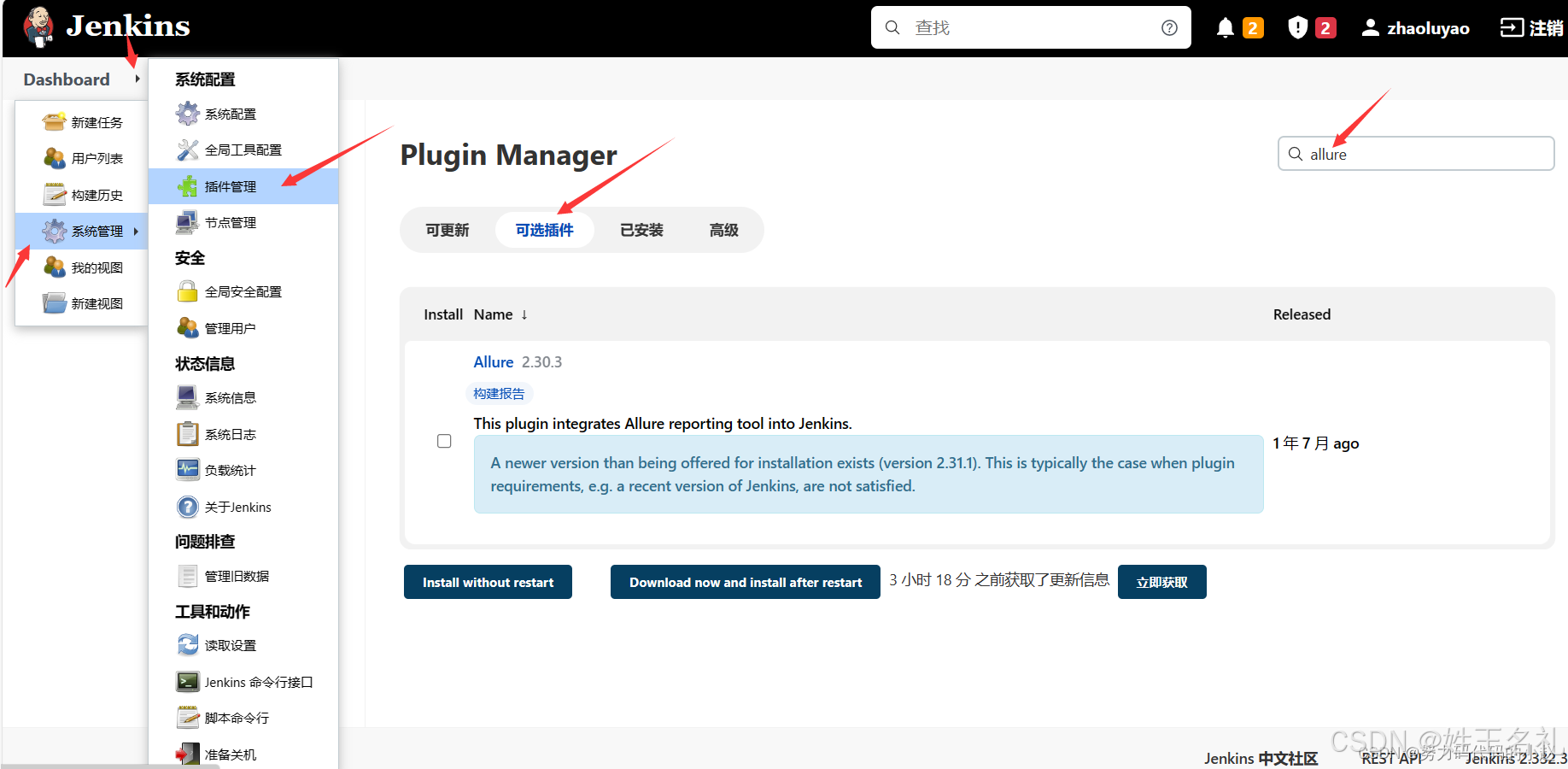Click the 系统日志 clipboard icon
The height and width of the screenshot is (769, 1568).
click(x=188, y=434)
